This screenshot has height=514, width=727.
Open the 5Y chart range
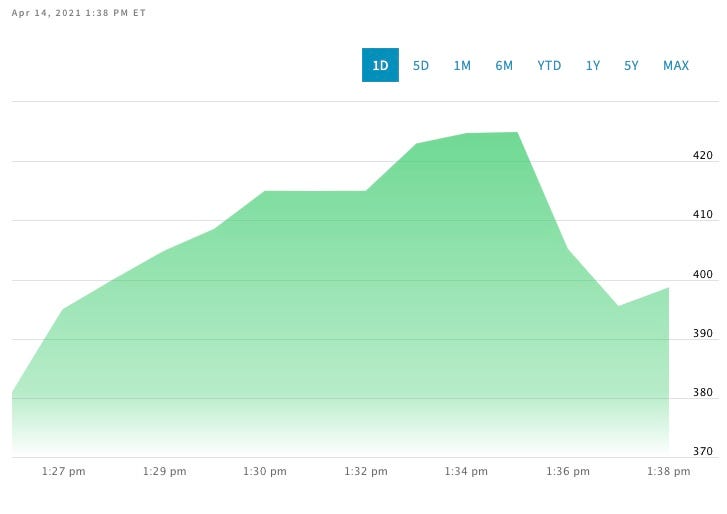(631, 65)
